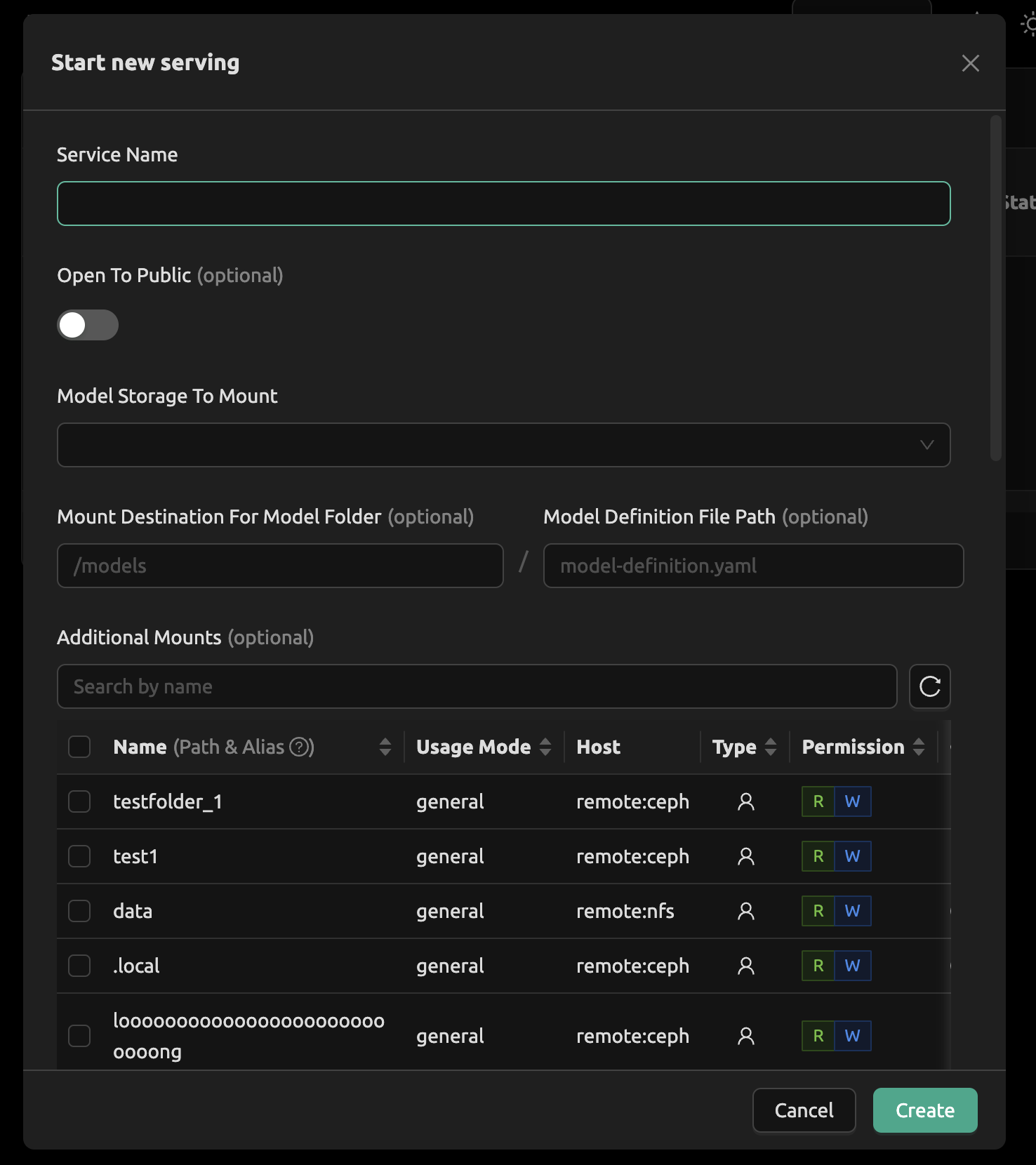Check the select-all checkbox in table header
This screenshot has width=1036, height=1165.
[x=79, y=747]
